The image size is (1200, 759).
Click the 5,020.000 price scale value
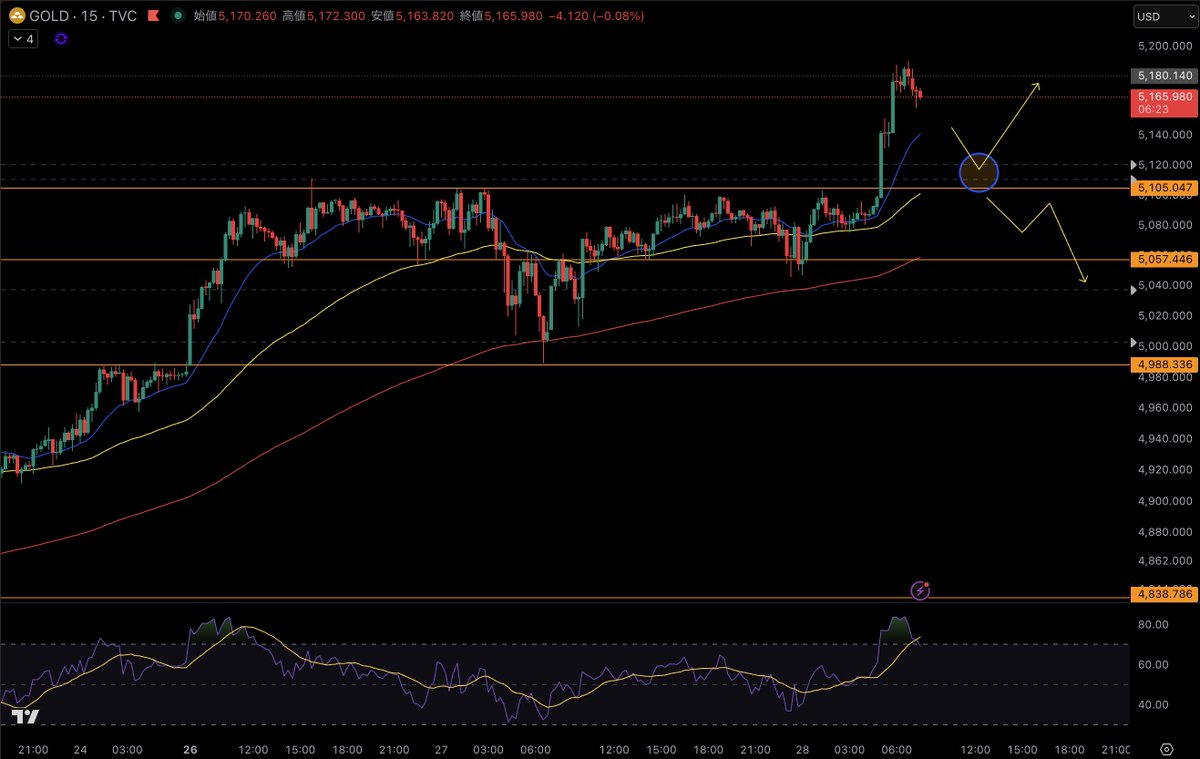(x=1164, y=315)
